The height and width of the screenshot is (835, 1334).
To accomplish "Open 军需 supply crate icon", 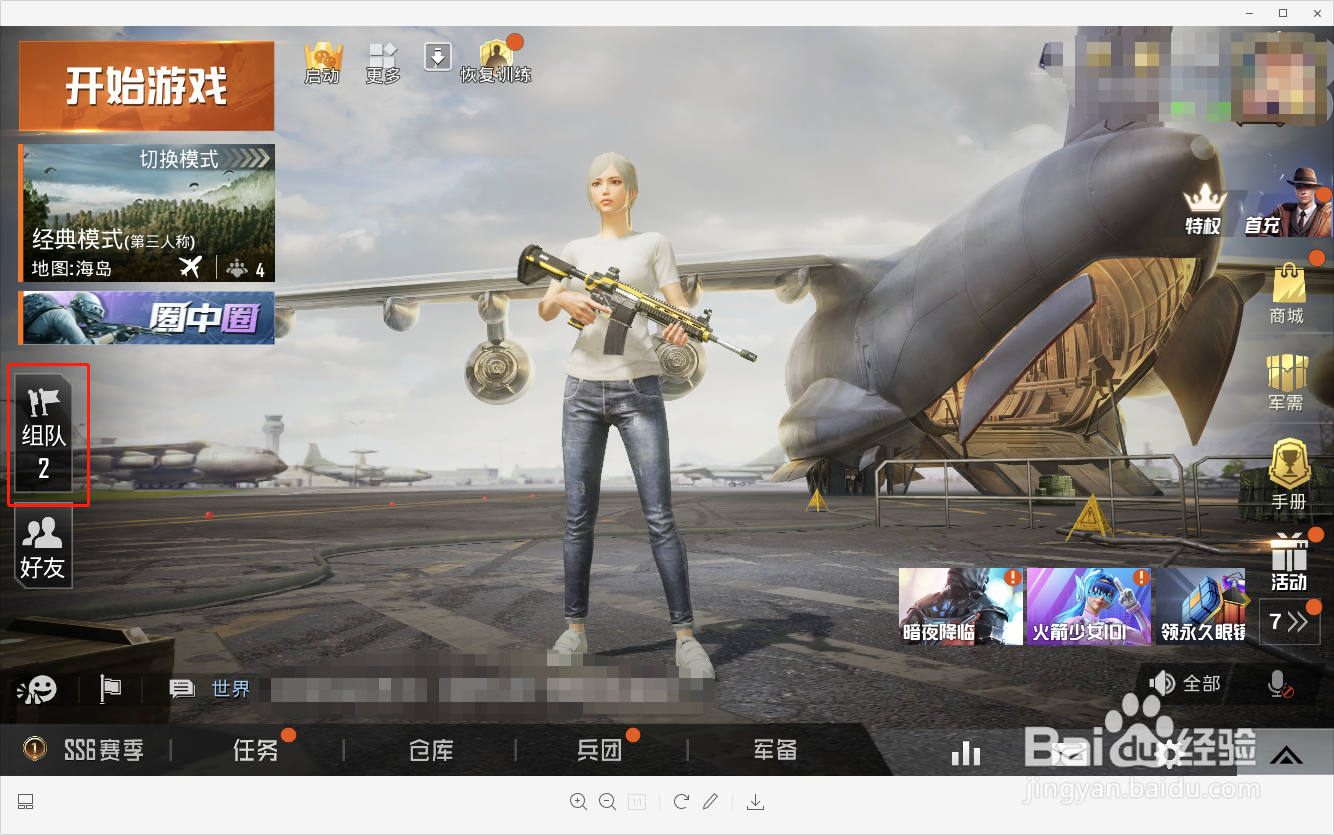I will (x=1288, y=382).
